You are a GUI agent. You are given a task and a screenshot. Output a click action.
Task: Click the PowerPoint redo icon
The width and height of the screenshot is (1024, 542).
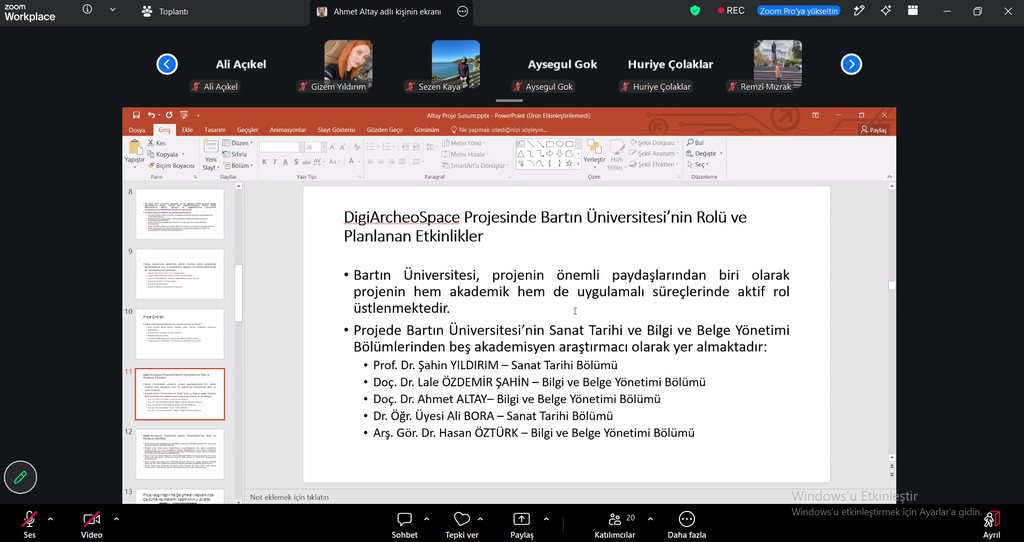click(x=168, y=115)
